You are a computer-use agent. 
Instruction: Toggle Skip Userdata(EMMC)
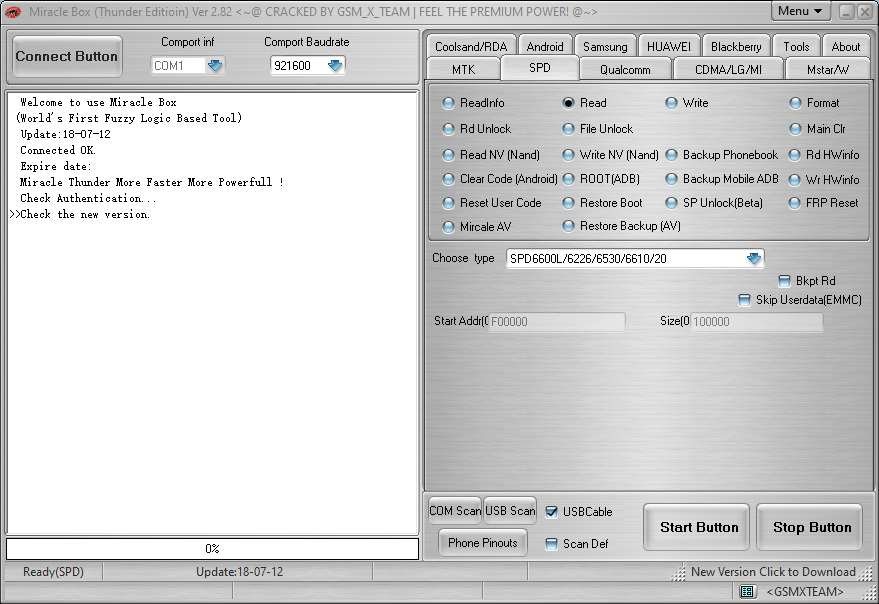[x=745, y=300]
